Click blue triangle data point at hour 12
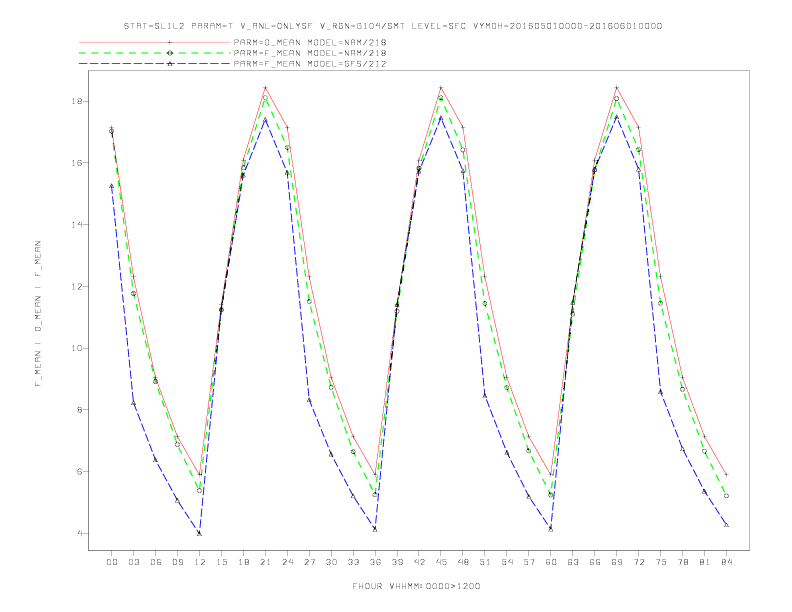This screenshot has height=612, width=792. (x=200, y=533)
